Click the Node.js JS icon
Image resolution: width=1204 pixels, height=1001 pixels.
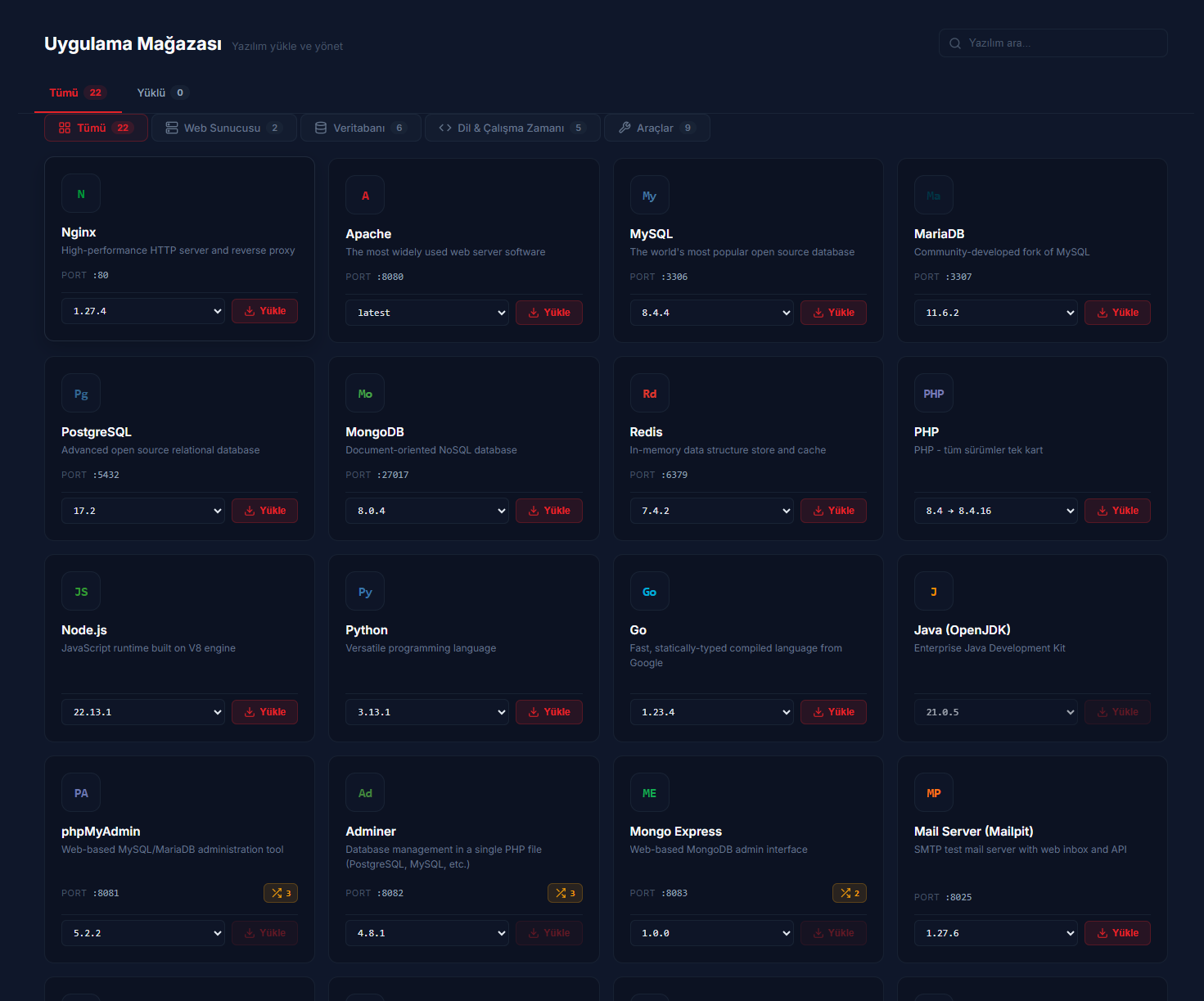pyautogui.click(x=81, y=592)
